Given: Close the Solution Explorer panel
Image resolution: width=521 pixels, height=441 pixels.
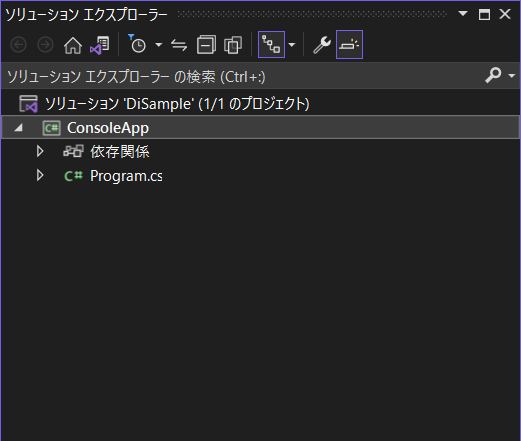Looking at the screenshot, I should [505, 14].
